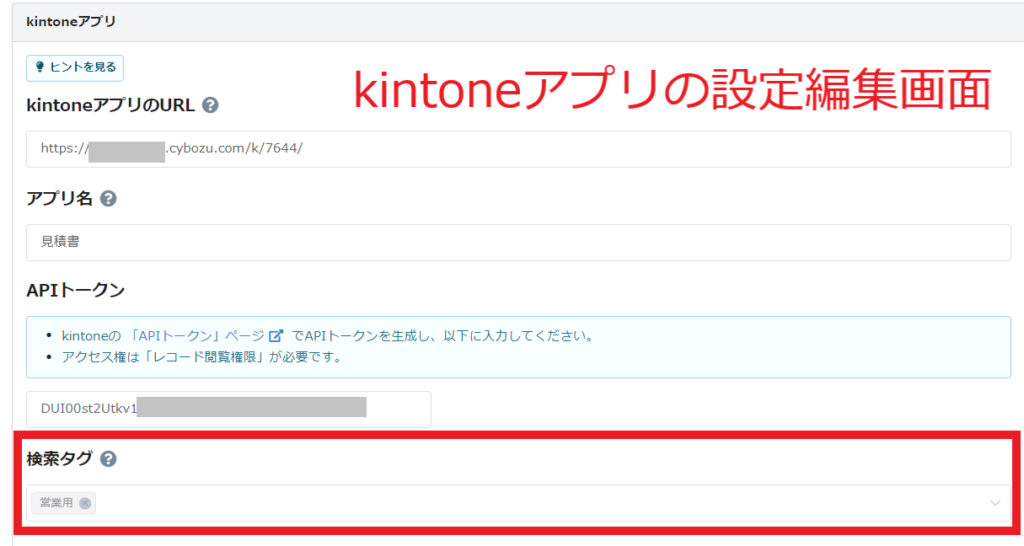Screen dimensions: 1024x546
Task: Click the APIトークン section heading
Action: 76,291
